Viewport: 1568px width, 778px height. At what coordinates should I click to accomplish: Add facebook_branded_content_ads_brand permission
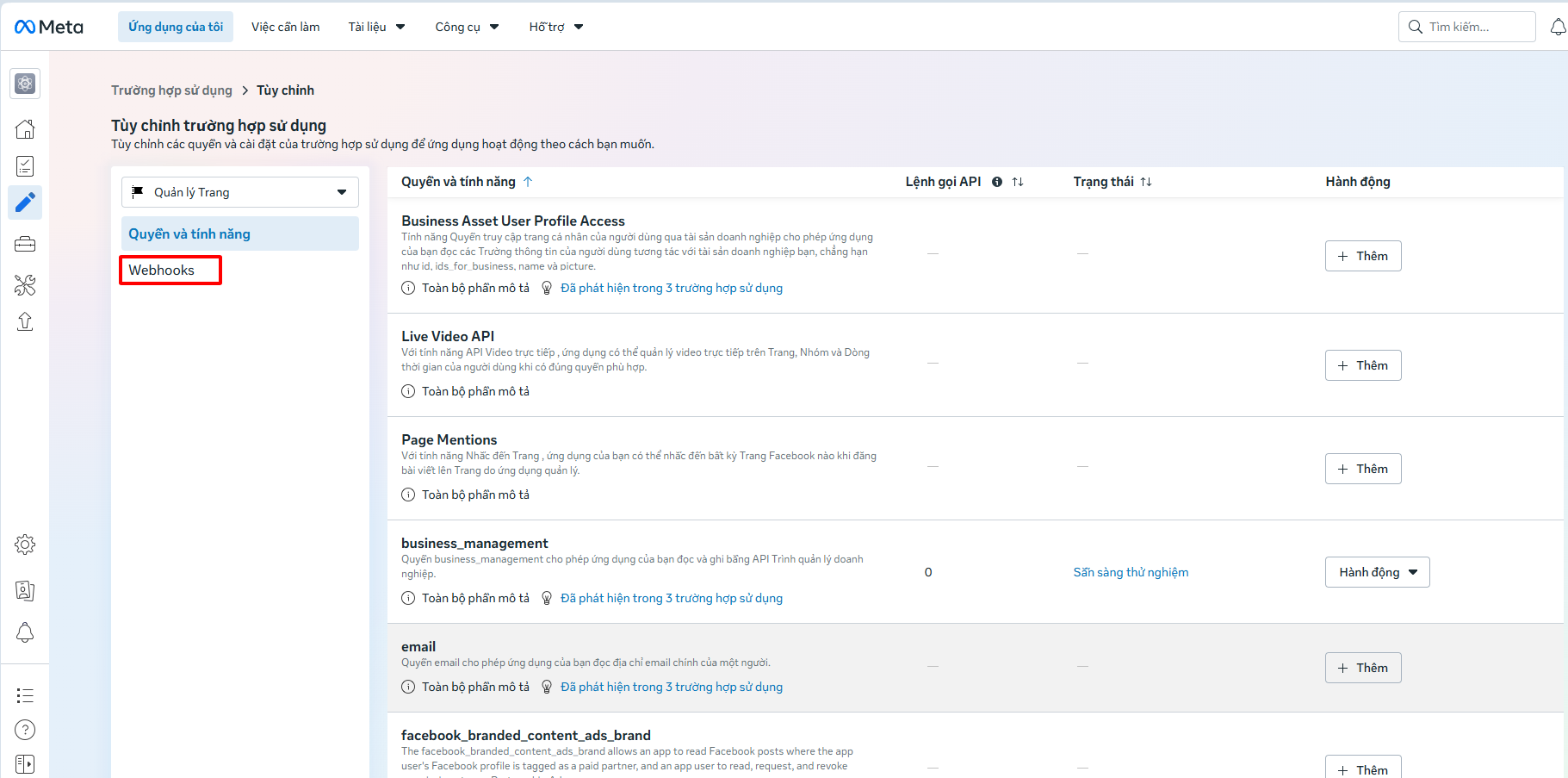tap(1363, 768)
